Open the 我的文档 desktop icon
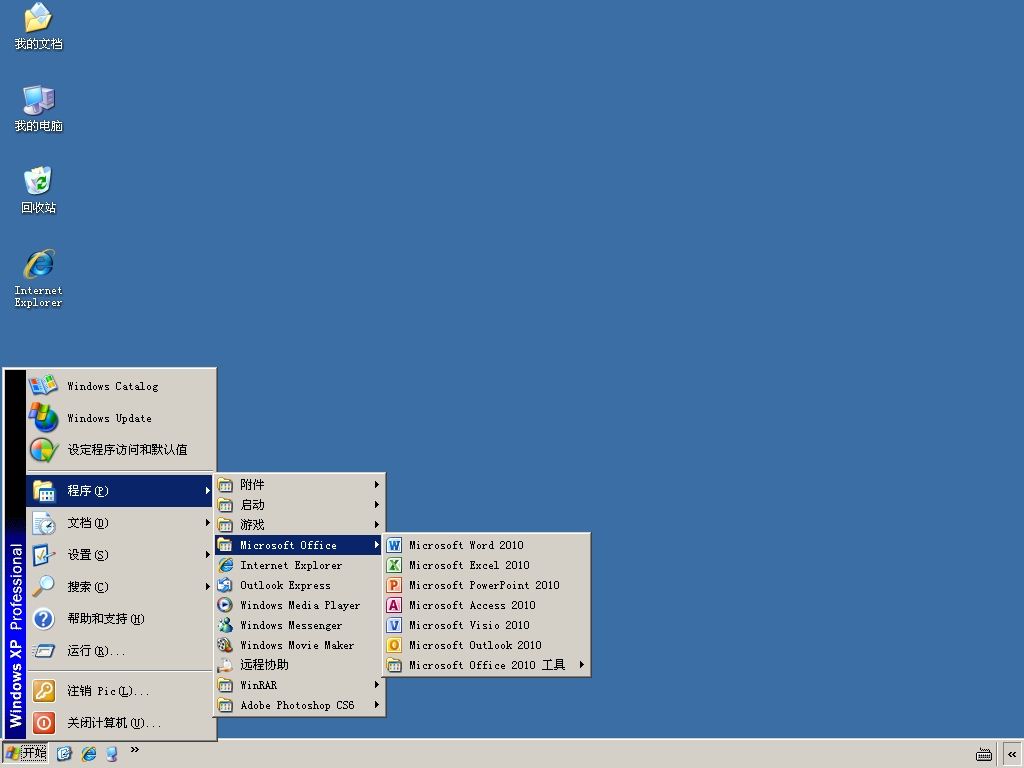The width and height of the screenshot is (1024, 768). tap(38, 26)
